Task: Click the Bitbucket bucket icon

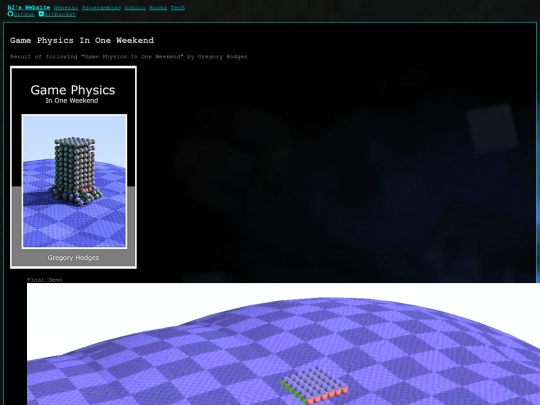Action: point(41,14)
